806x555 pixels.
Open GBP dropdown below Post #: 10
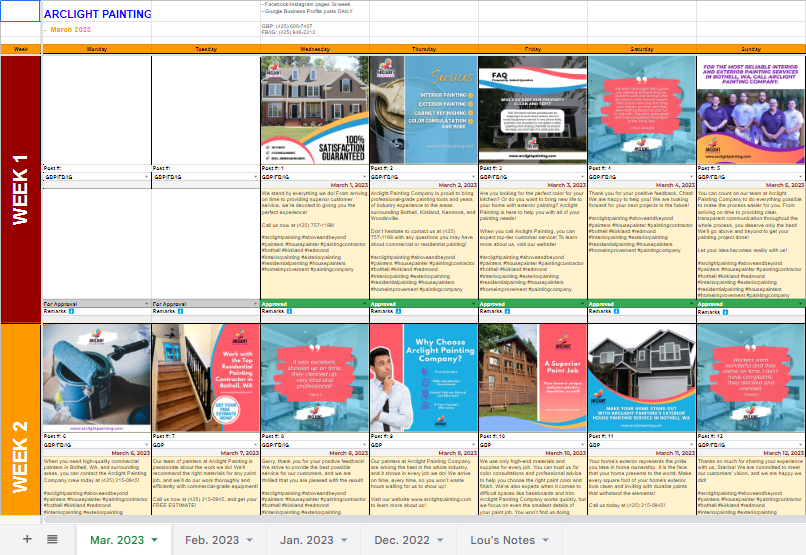(x=582, y=445)
